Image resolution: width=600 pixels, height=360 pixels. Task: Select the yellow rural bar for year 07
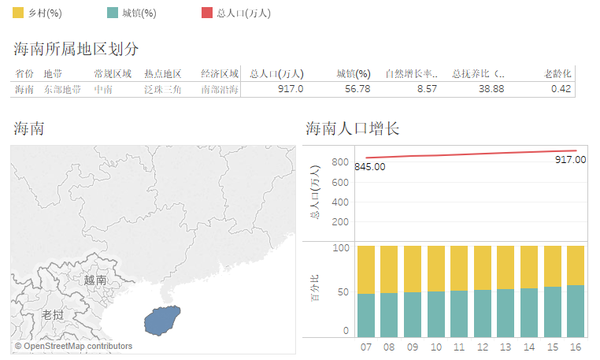[366, 270]
